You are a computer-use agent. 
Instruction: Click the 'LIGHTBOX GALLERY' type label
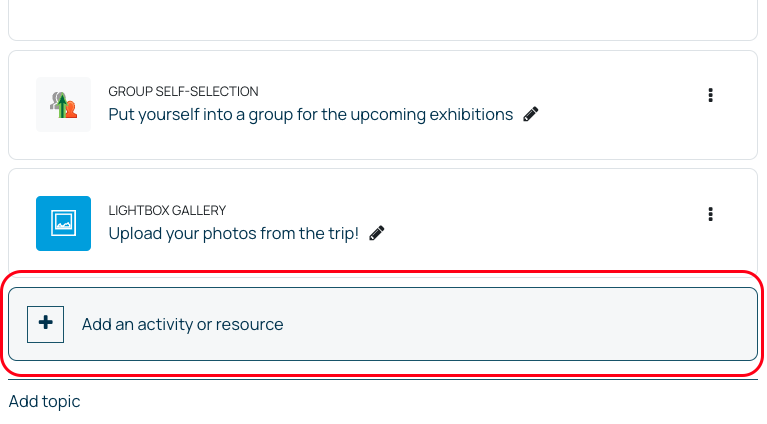pyautogui.click(x=167, y=210)
